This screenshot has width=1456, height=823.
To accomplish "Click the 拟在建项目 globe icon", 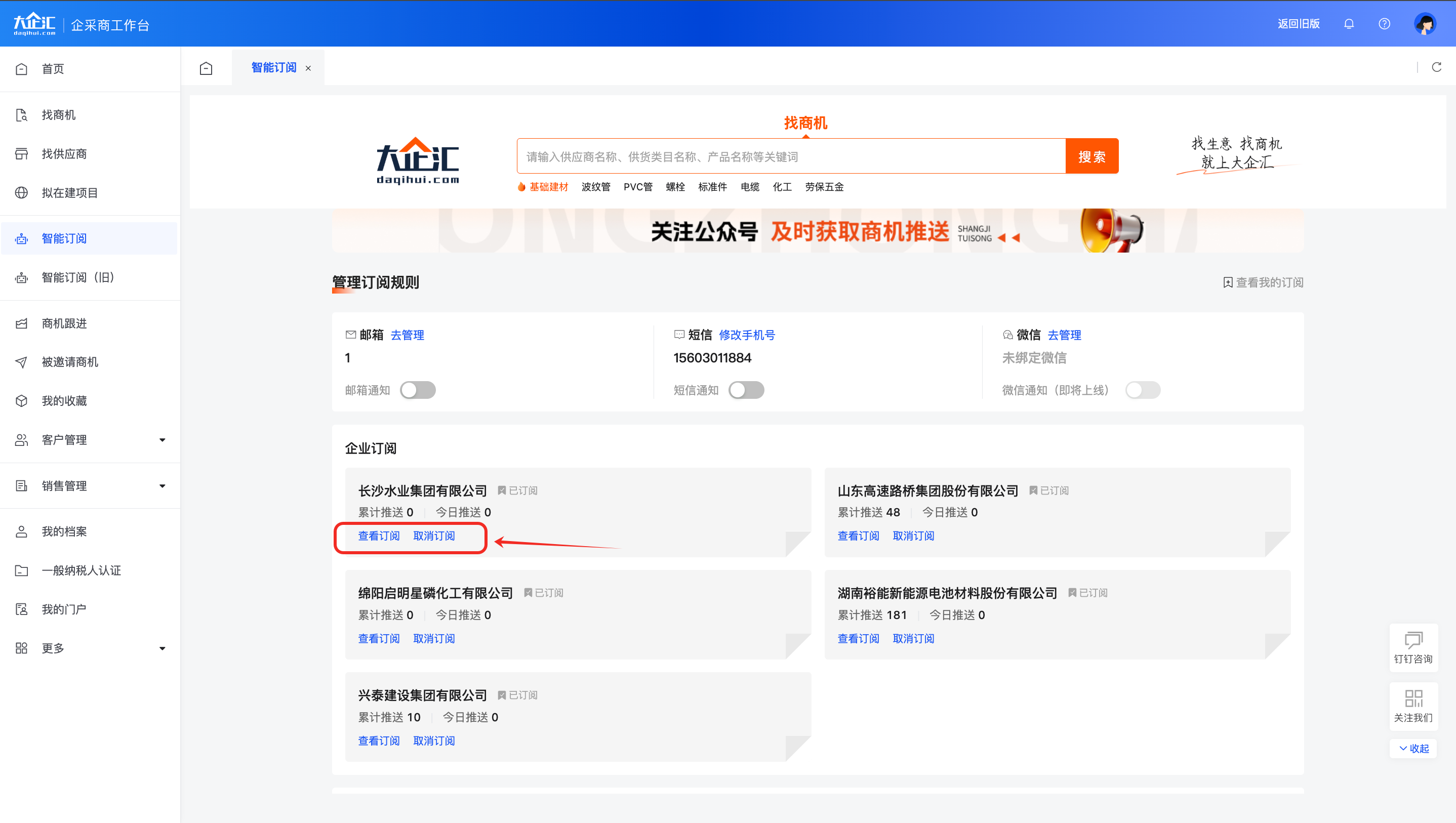I will click(21, 193).
